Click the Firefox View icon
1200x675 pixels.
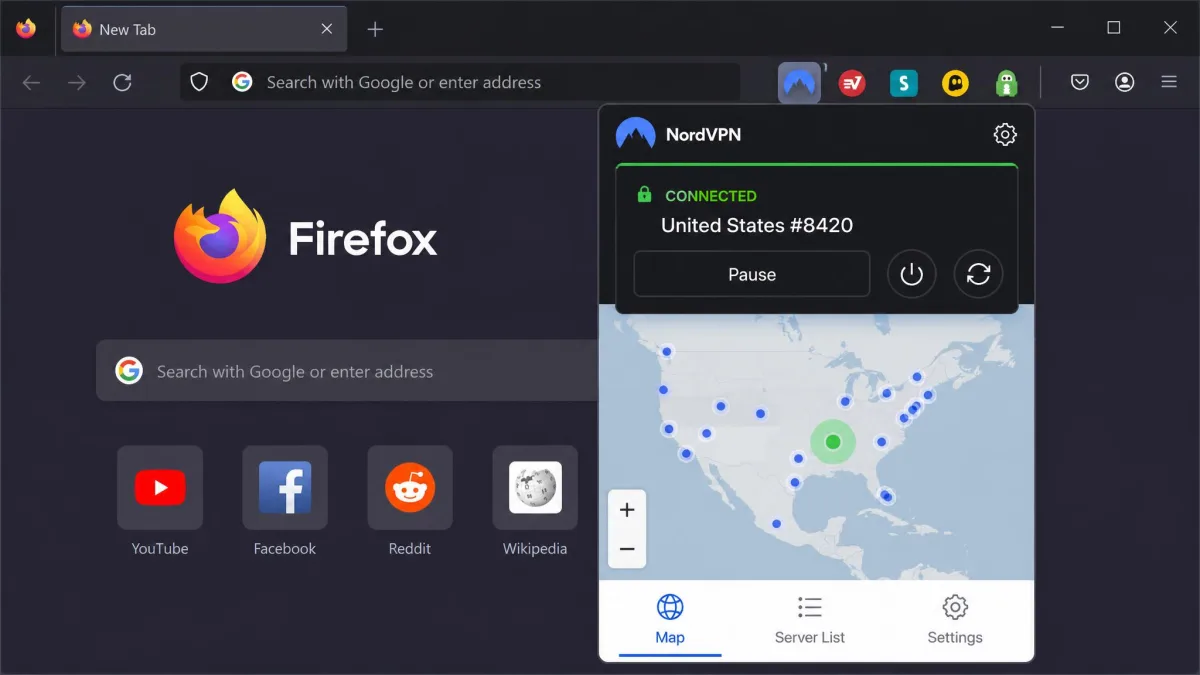click(x=26, y=29)
